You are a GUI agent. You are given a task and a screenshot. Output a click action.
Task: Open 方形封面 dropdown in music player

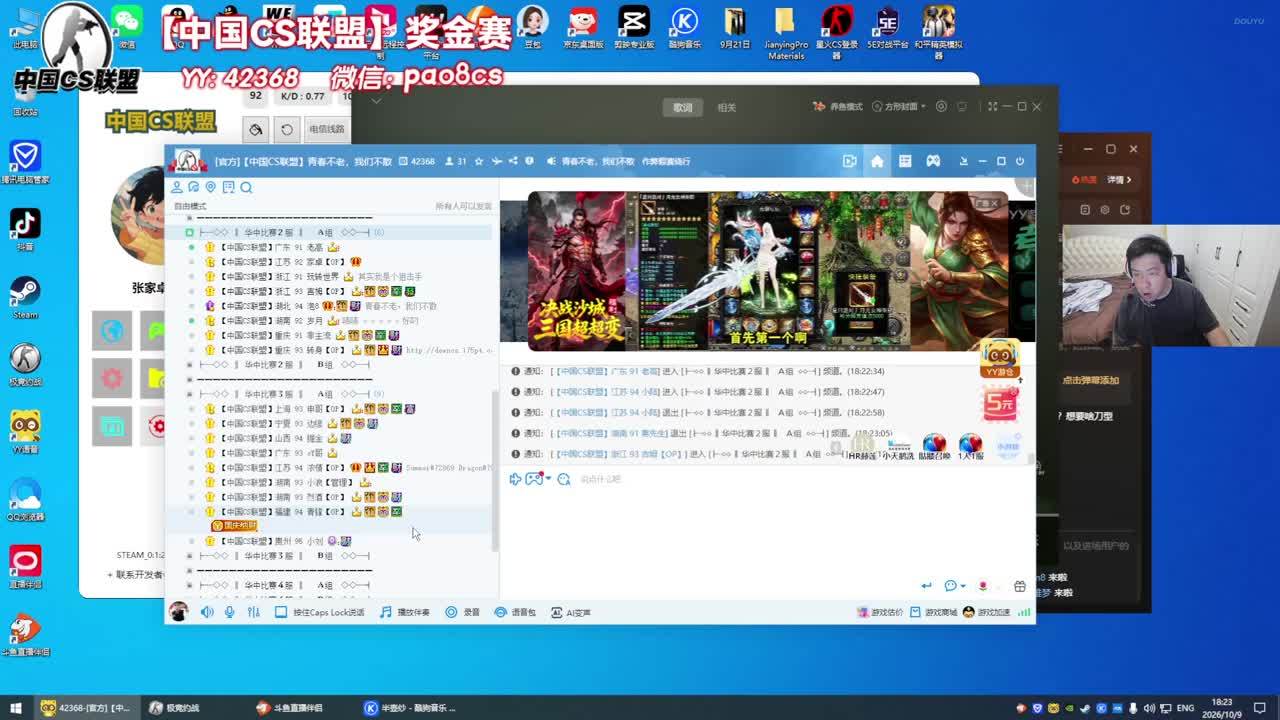tap(899, 107)
